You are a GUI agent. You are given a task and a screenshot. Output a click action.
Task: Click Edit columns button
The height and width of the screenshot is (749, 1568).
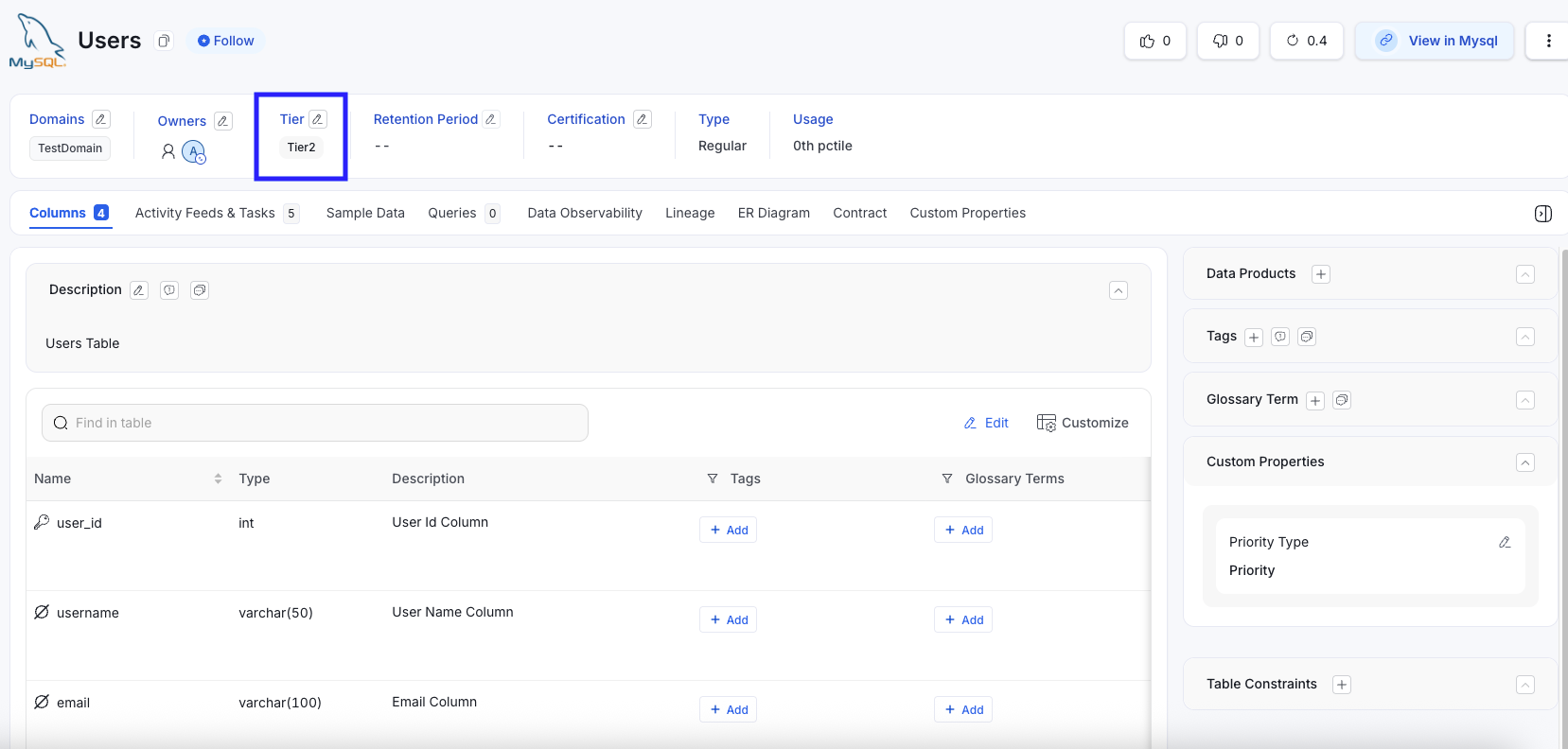[986, 423]
